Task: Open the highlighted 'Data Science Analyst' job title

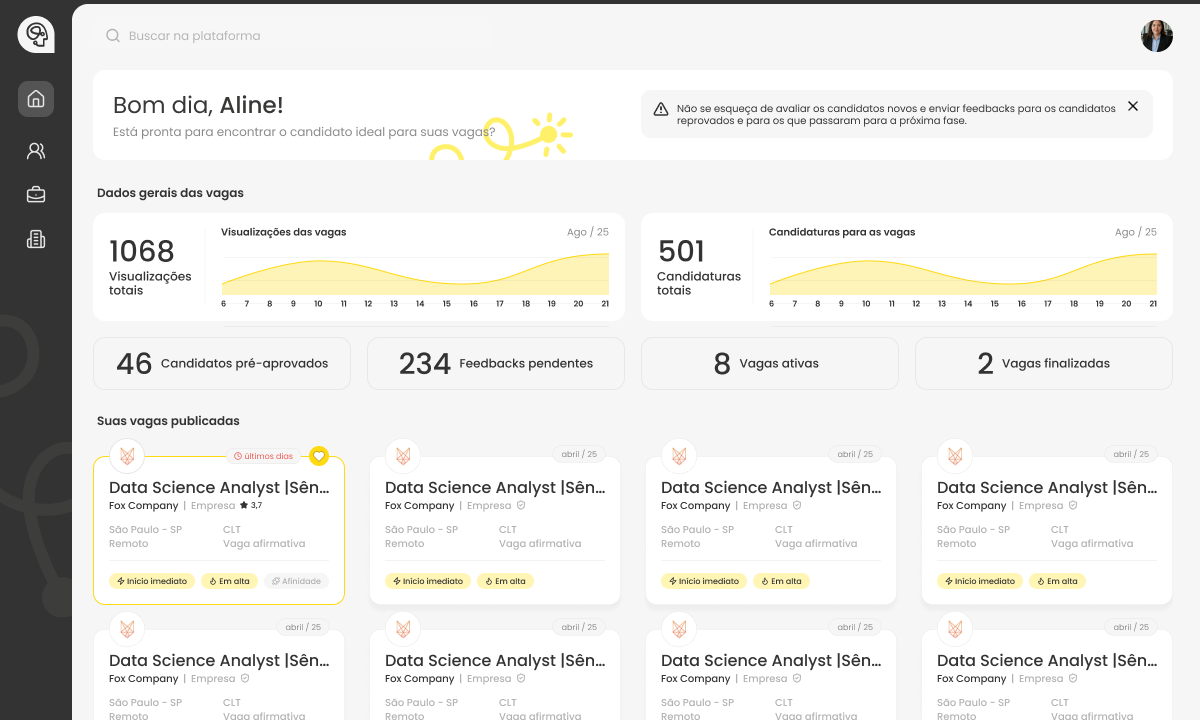Action: click(x=219, y=487)
